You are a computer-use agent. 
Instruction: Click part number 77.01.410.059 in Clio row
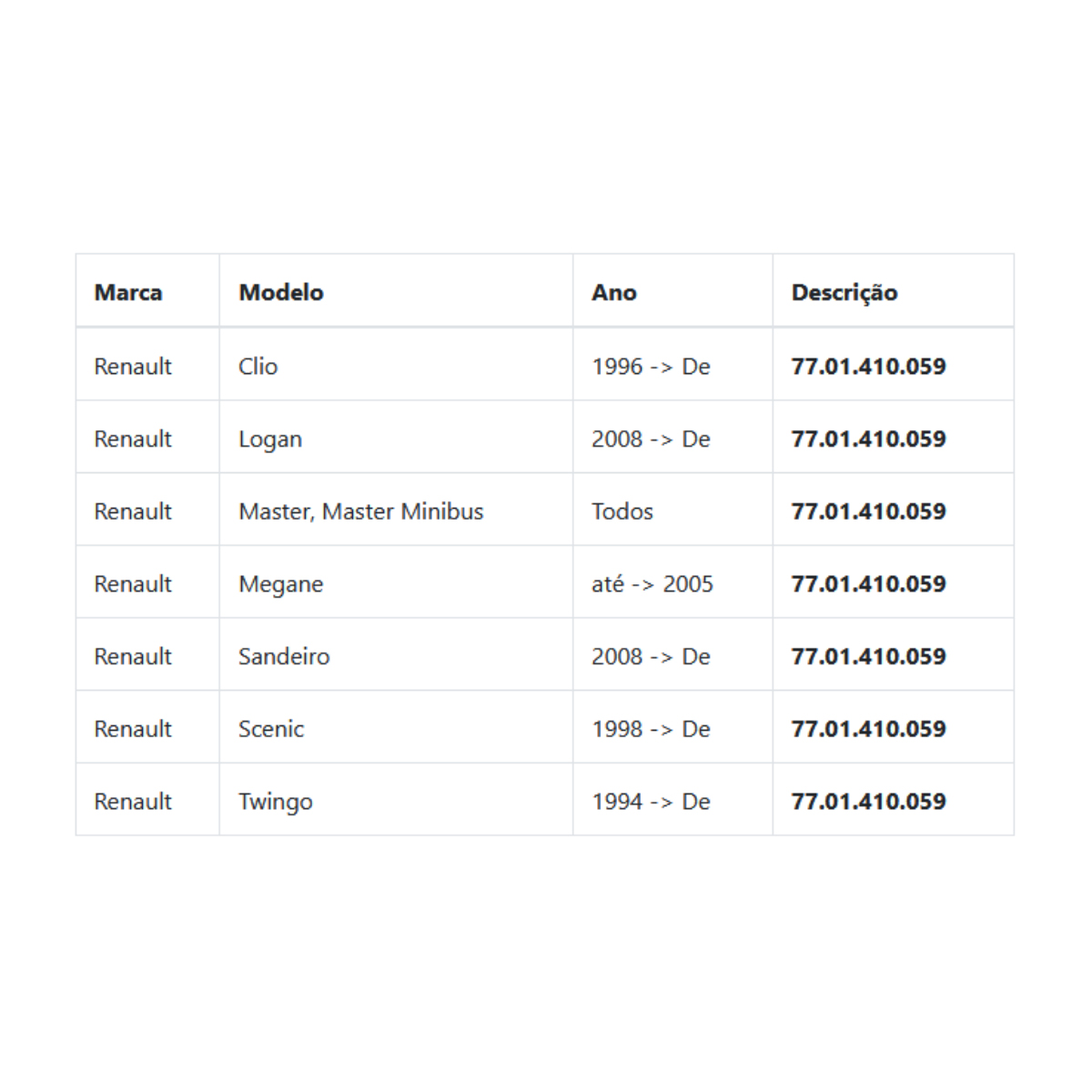pyautogui.click(x=869, y=366)
